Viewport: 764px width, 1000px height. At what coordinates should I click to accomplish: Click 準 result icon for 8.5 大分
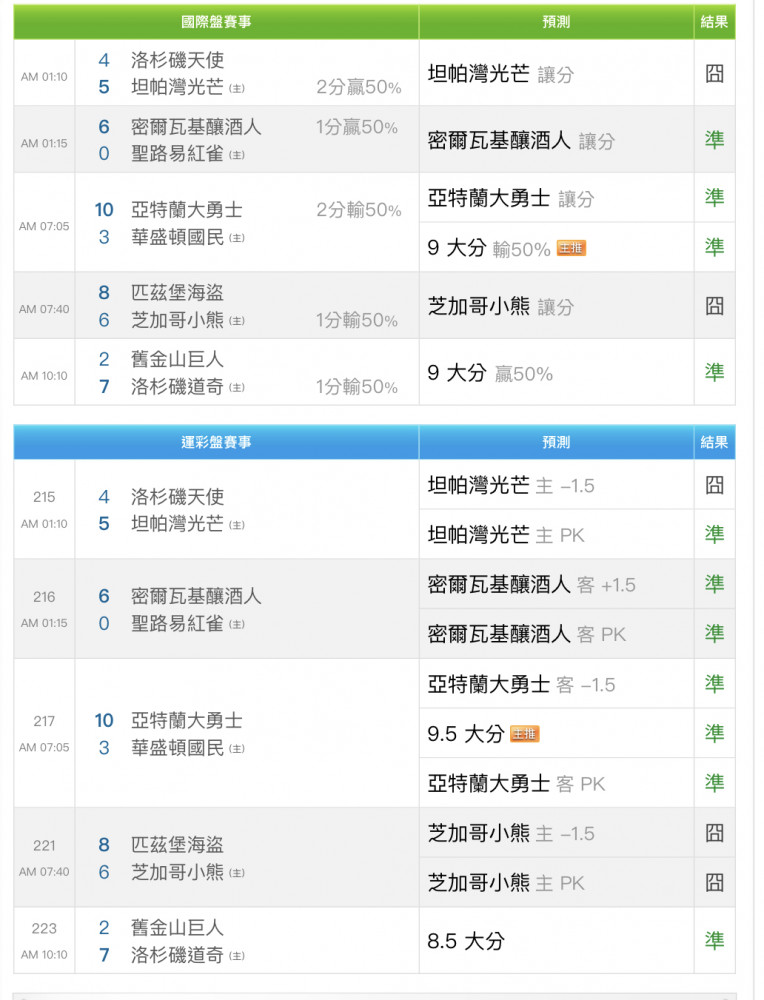tap(714, 940)
